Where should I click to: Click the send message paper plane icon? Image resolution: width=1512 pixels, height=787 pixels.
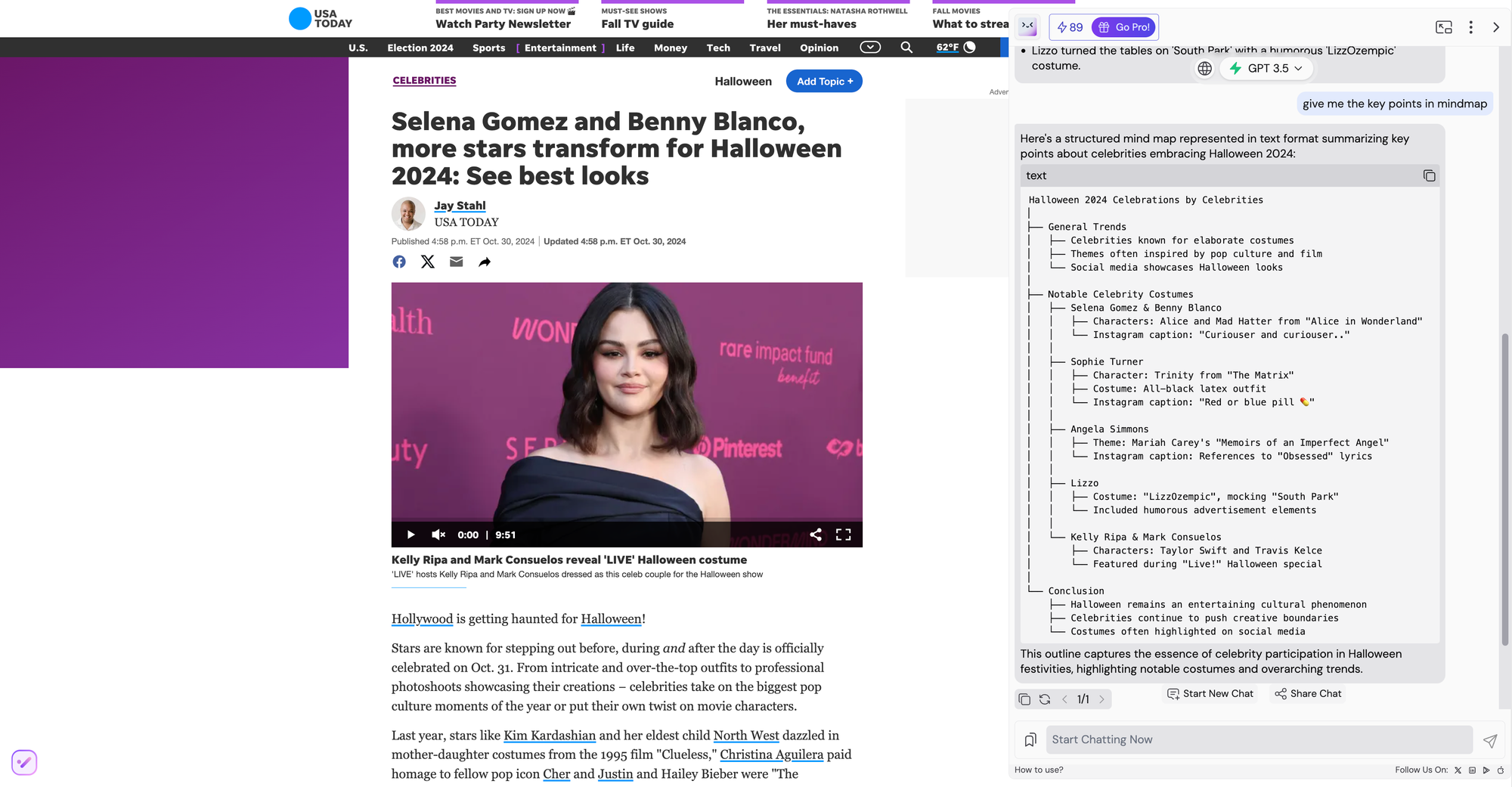click(1490, 741)
